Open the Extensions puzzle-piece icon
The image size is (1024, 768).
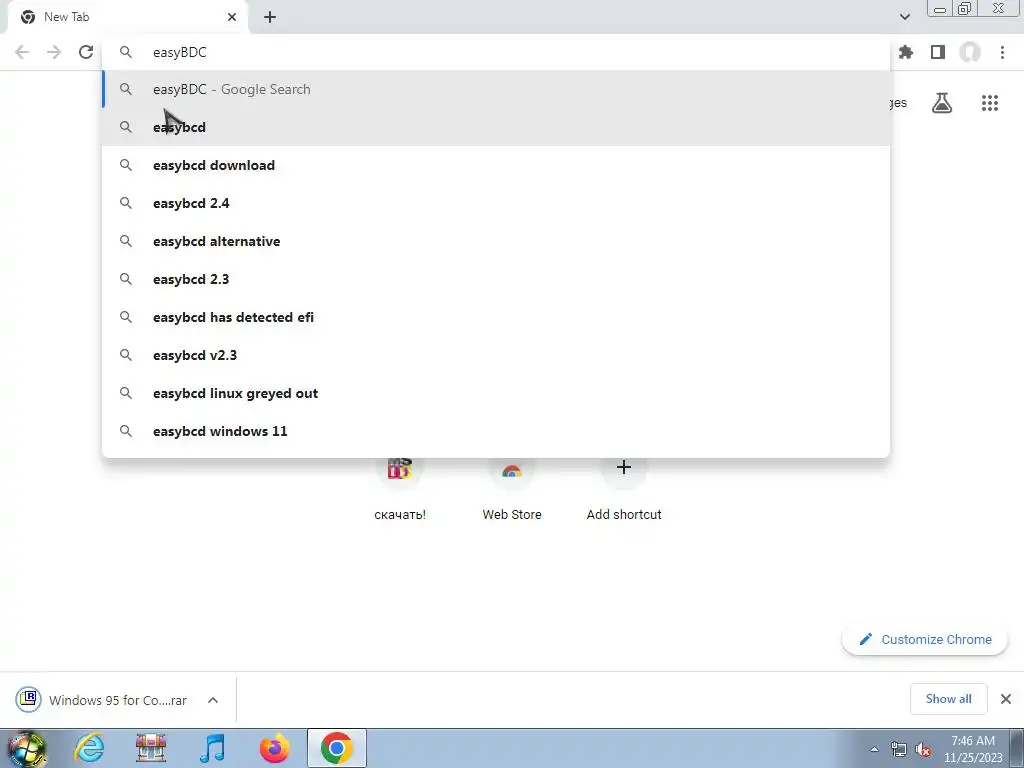click(905, 52)
